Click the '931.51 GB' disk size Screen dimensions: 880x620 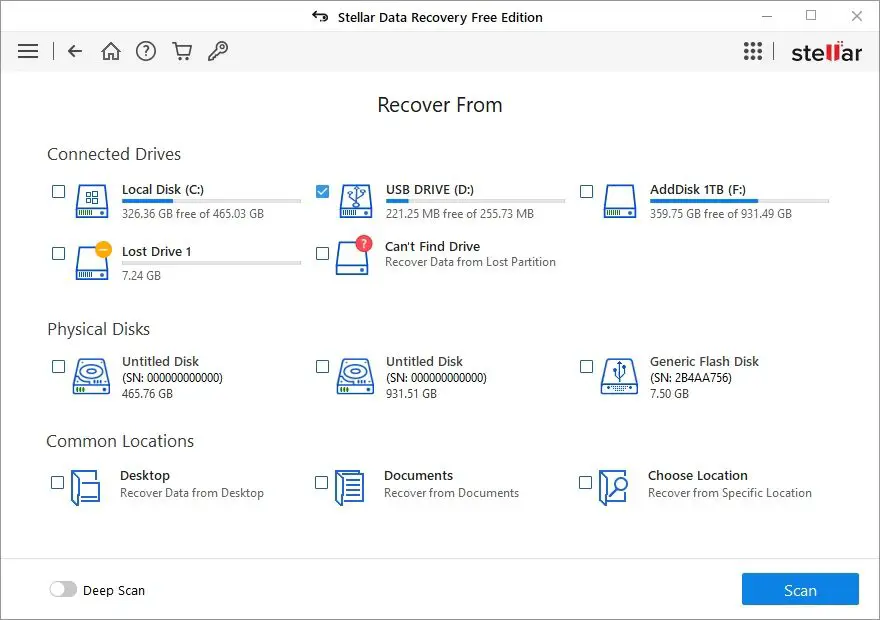[411, 394]
